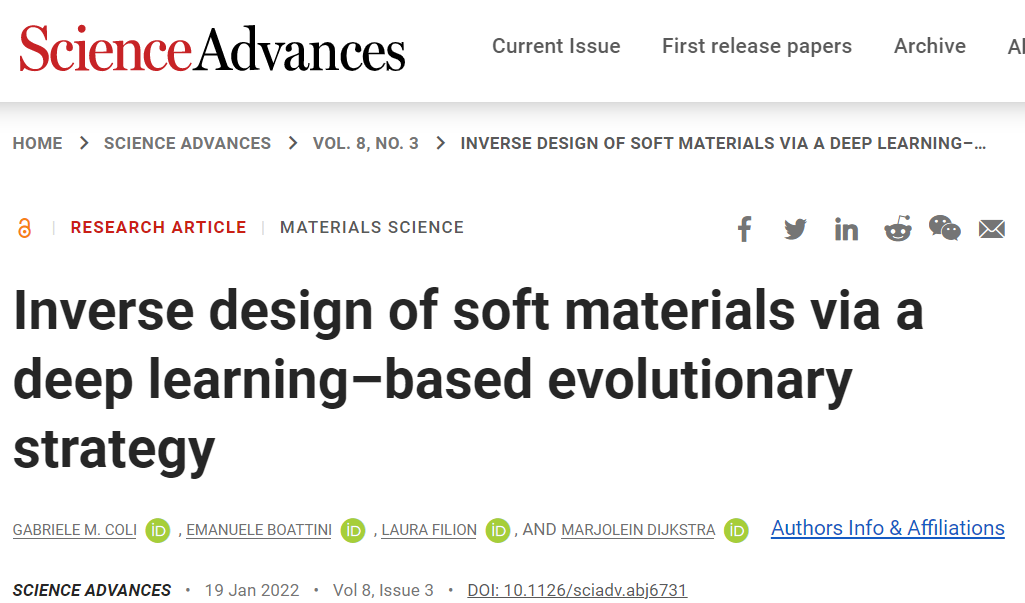1025x603 pixels.
Task: Open the Current Issue menu
Action: click(x=556, y=46)
